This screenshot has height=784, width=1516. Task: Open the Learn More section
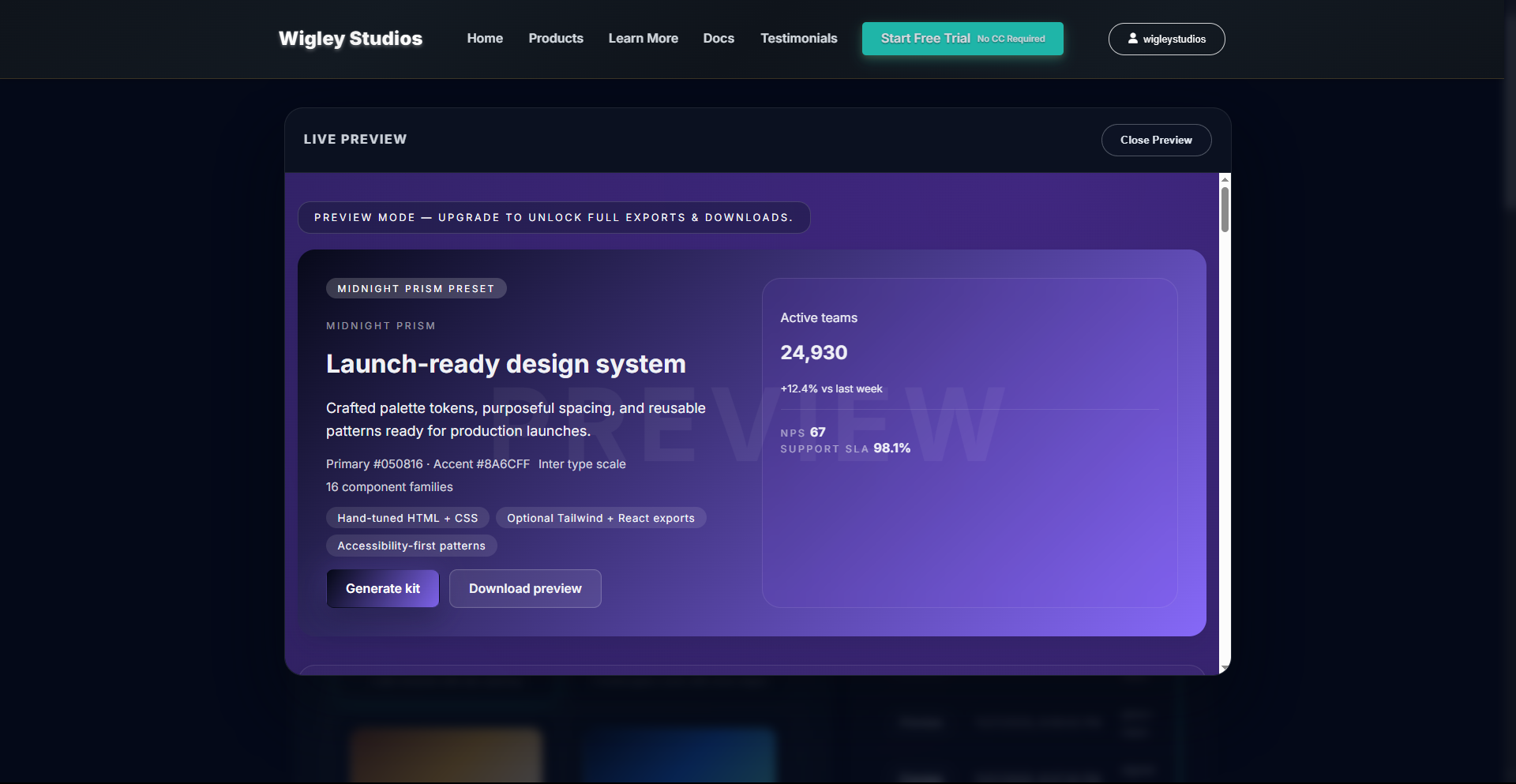643,38
